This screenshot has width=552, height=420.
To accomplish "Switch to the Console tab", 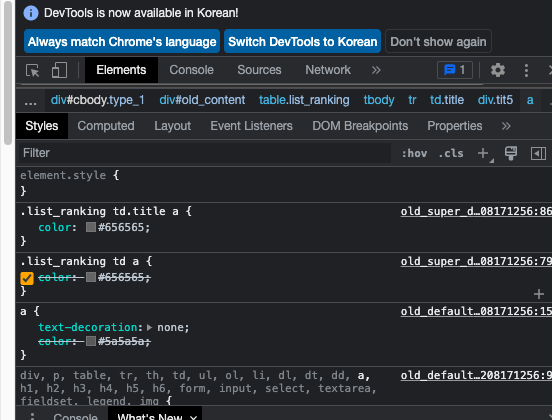I will (x=191, y=70).
